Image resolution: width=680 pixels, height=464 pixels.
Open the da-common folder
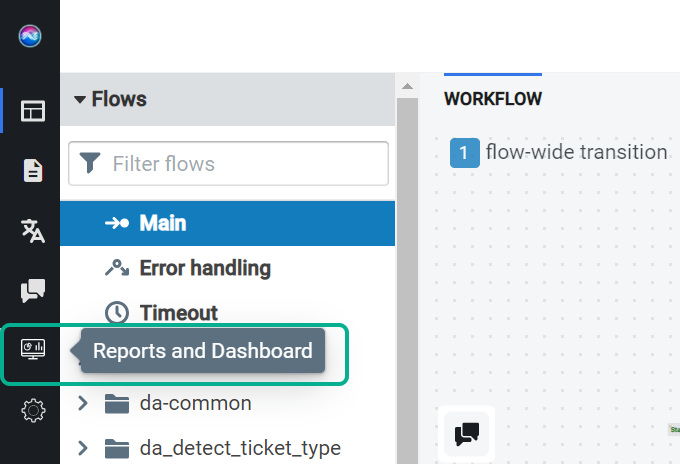195,403
